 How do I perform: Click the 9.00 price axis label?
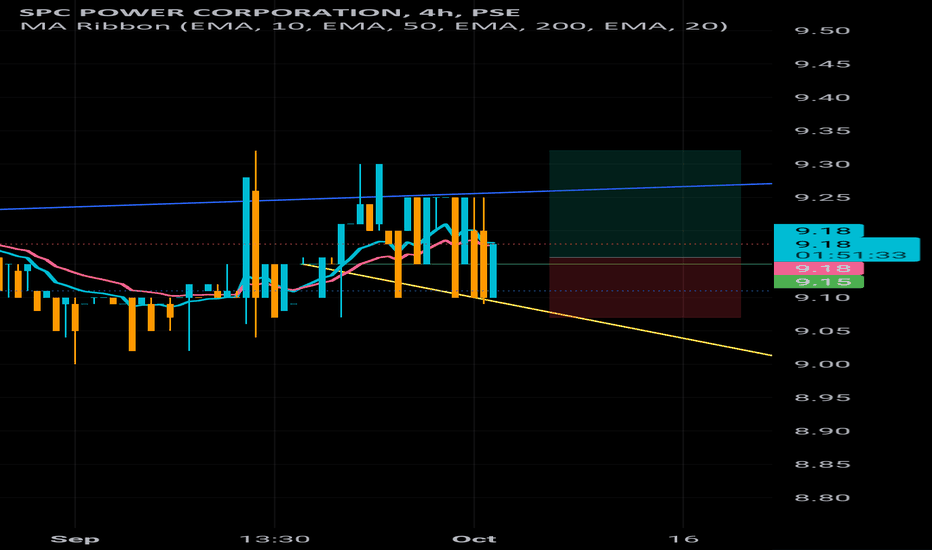(822, 364)
